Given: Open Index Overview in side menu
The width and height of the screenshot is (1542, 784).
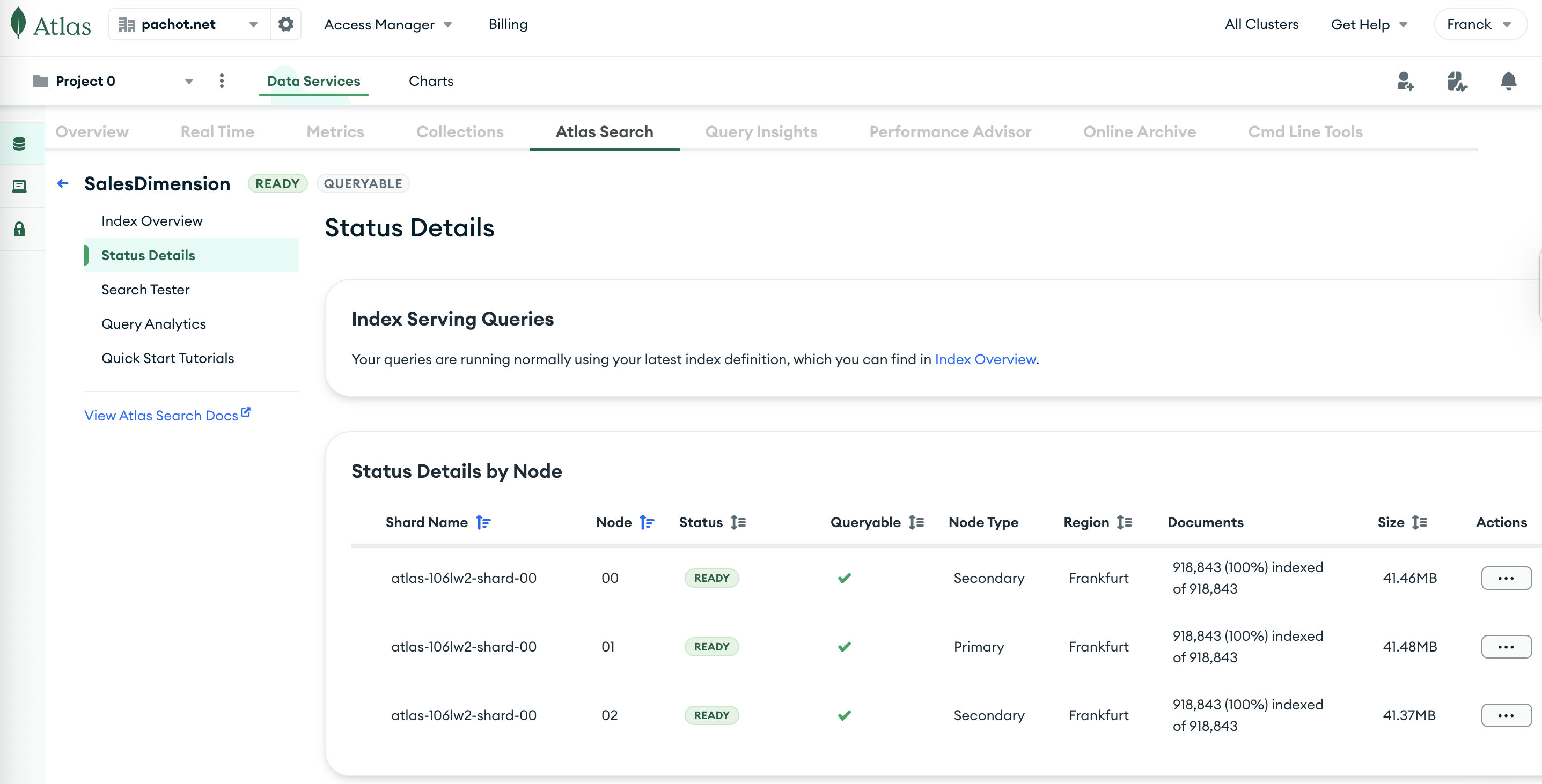Looking at the screenshot, I should coord(152,221).
